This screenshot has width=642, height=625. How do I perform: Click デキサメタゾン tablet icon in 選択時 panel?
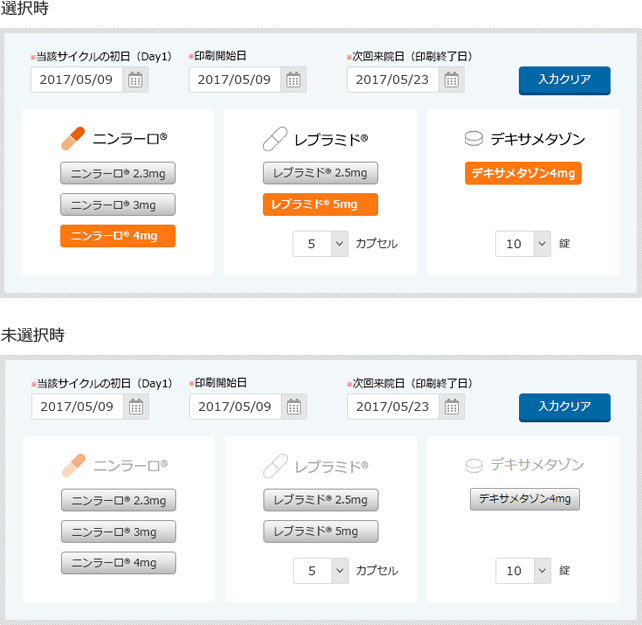pyautogui.click(x=474, y=138)
